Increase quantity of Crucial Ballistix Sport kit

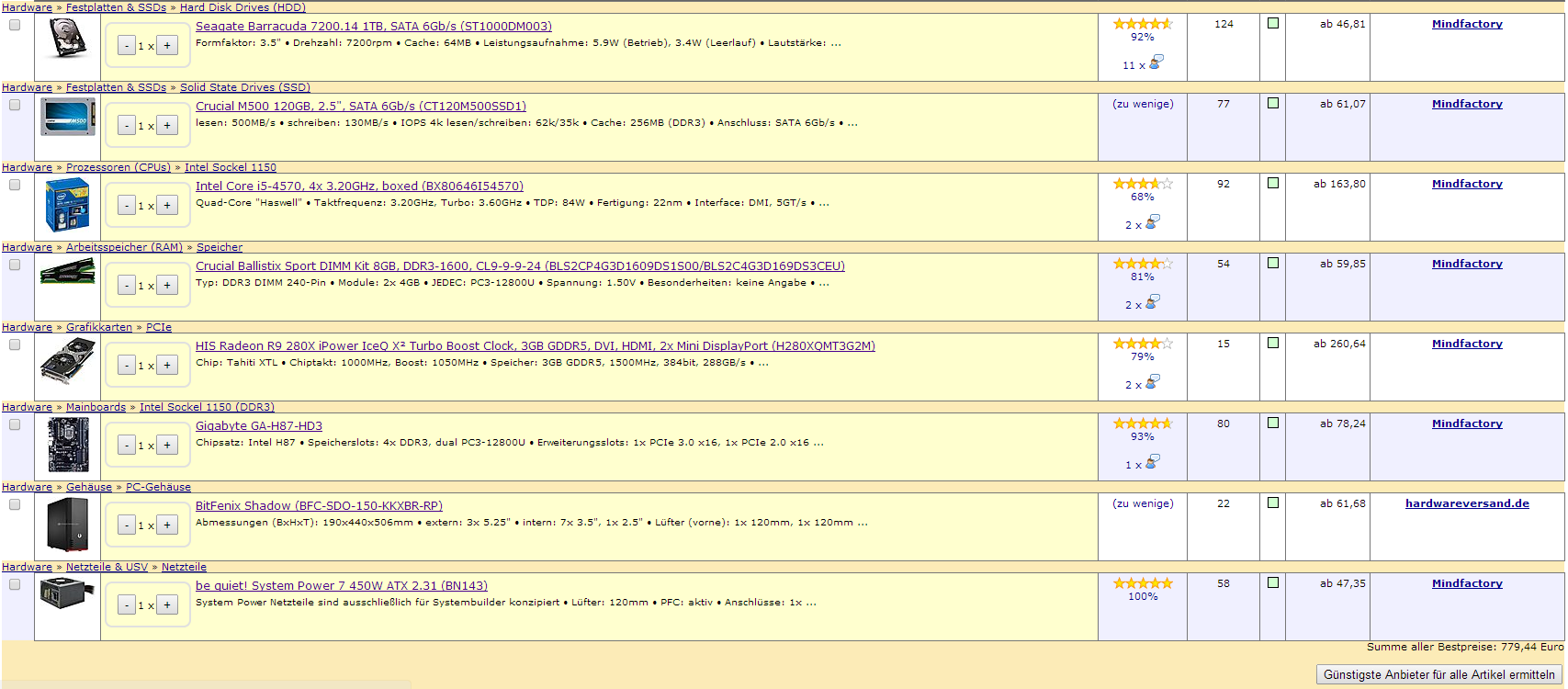[x=167, y=285]
